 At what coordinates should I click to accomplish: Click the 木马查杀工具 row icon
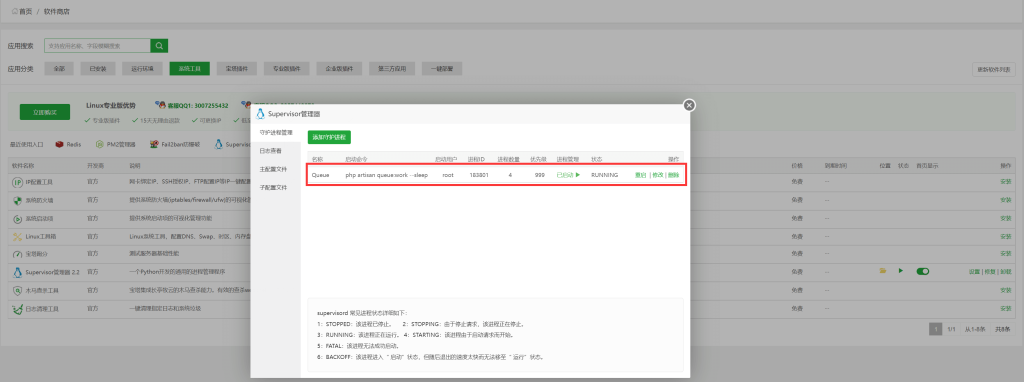[17, 290]
